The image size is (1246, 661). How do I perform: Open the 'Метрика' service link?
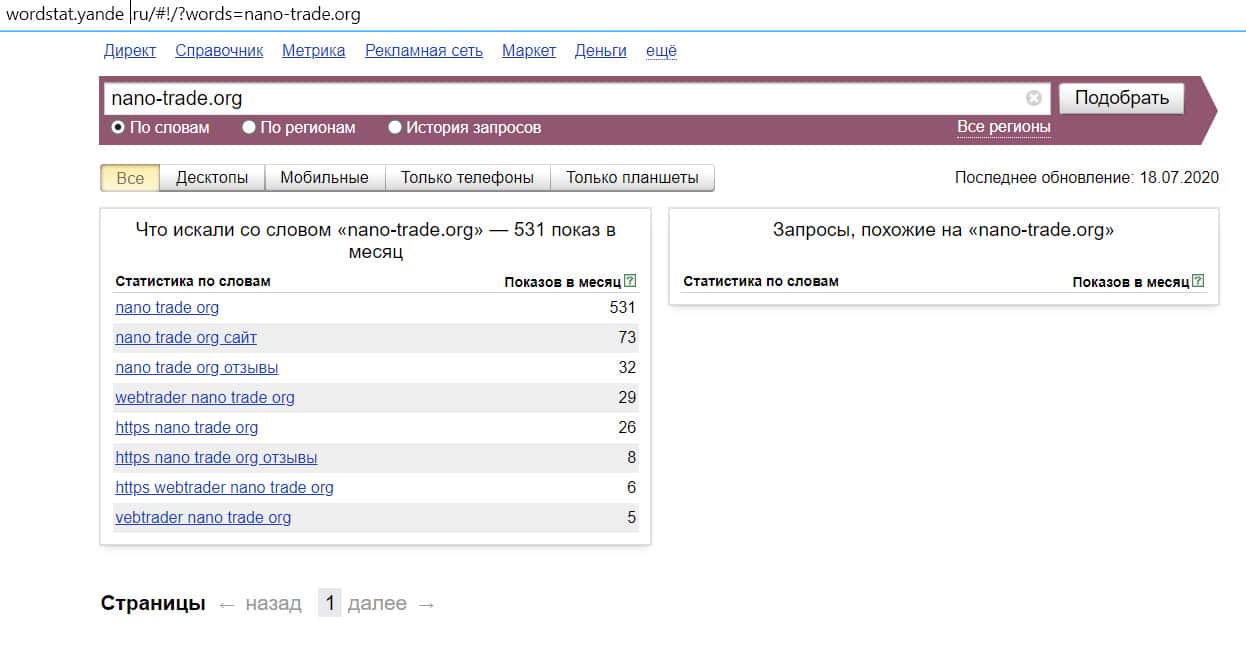pos(313,51)
